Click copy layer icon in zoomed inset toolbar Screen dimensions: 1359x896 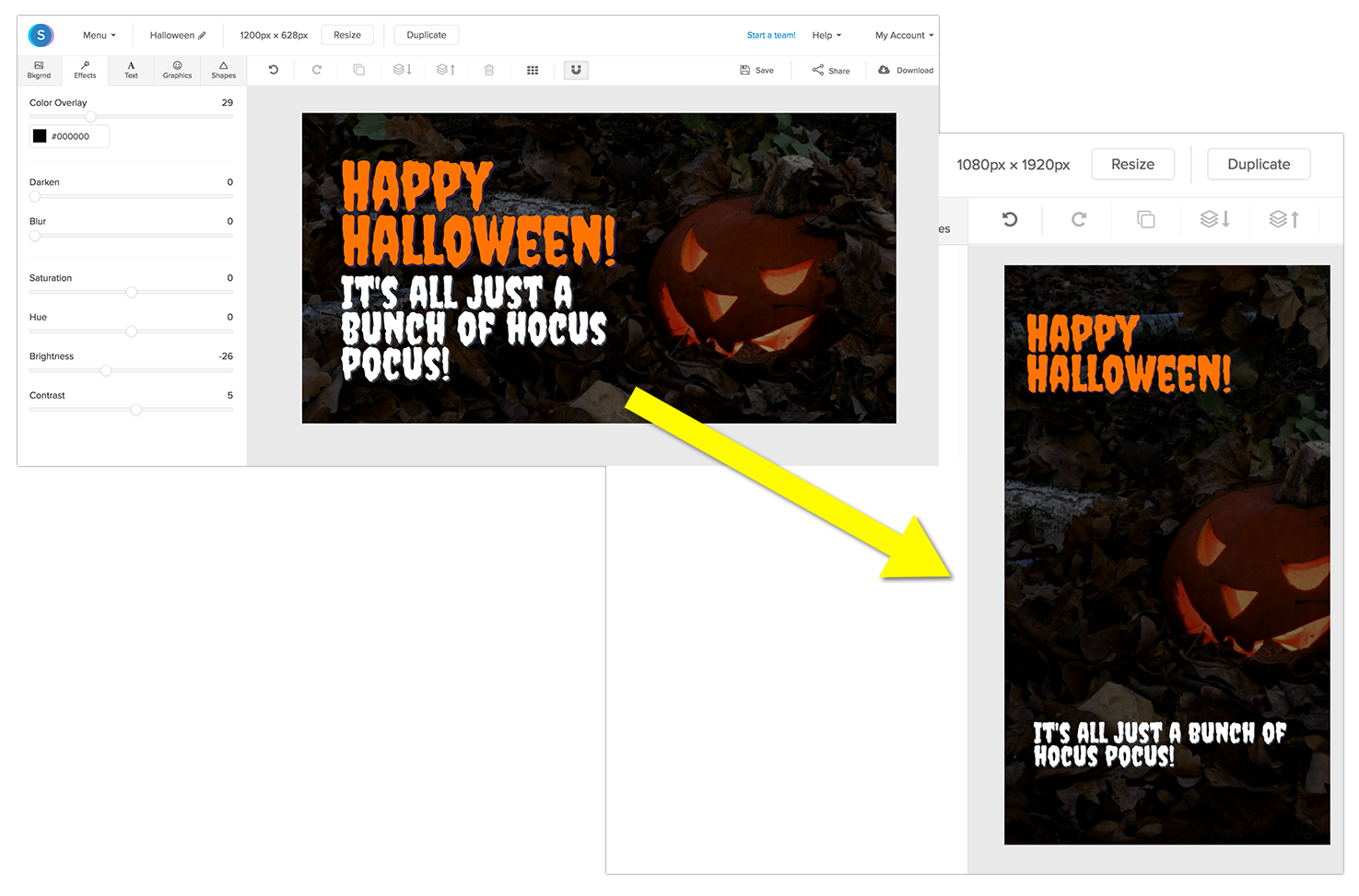pos(1146,219)
